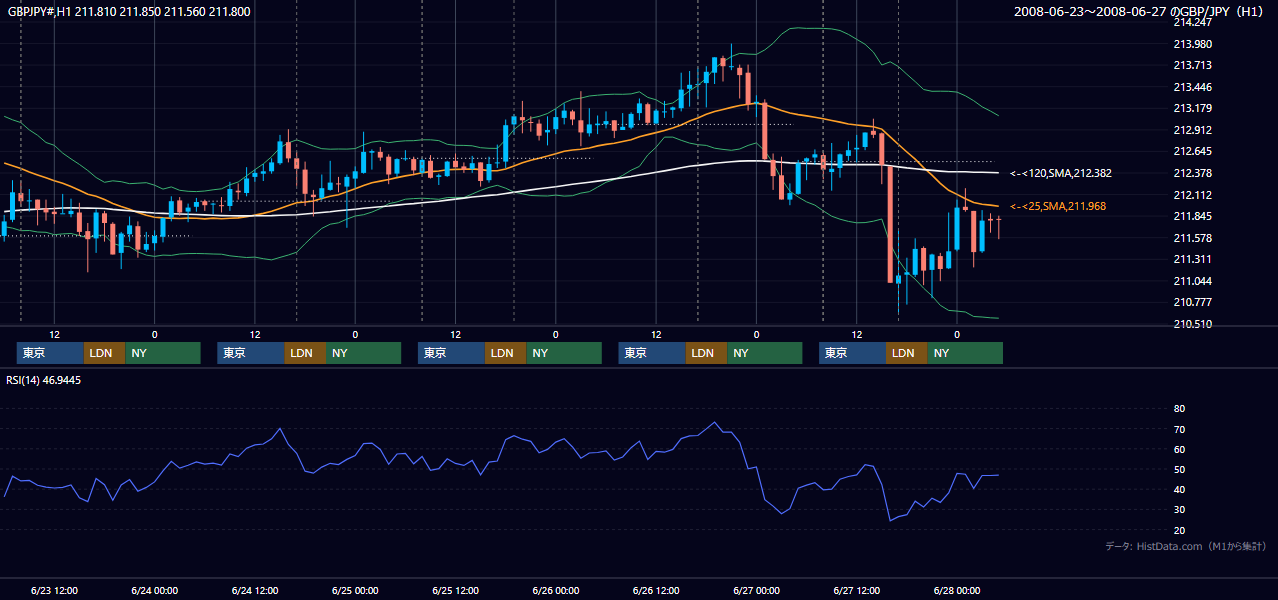Viewport: 1278px width, 600px height.
Task: Click the 6/26 12:00 date label
Action: [x=656, y=590]
